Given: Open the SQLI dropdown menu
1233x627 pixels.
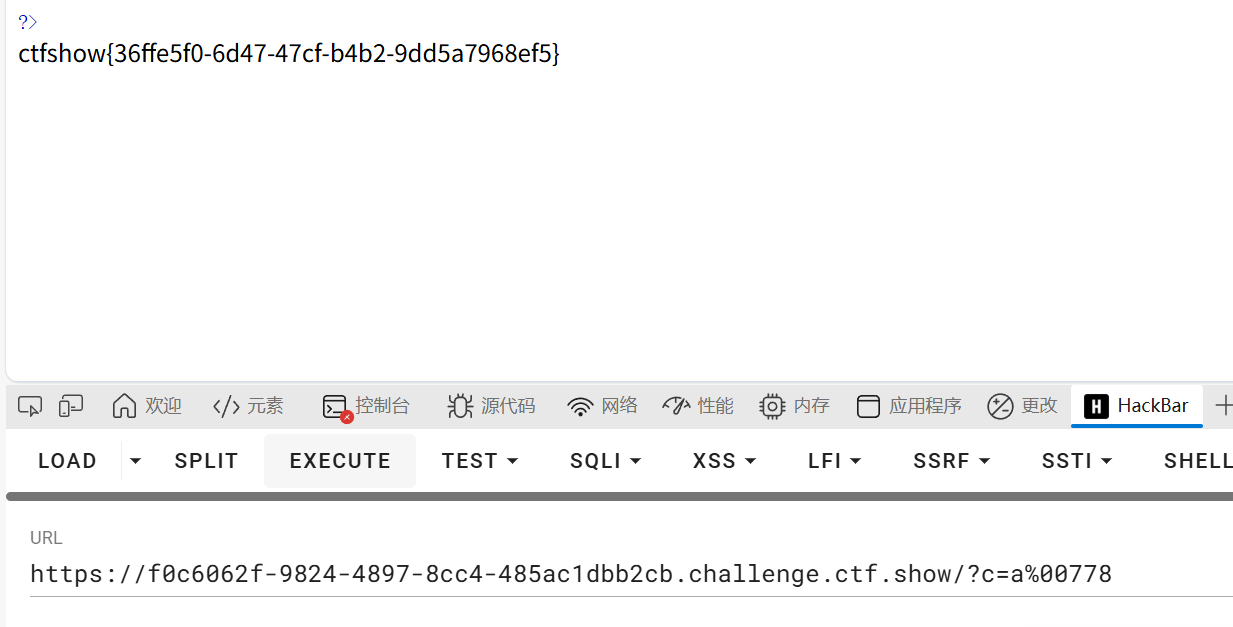Looking at the screenshot, I should coord(605,461).
